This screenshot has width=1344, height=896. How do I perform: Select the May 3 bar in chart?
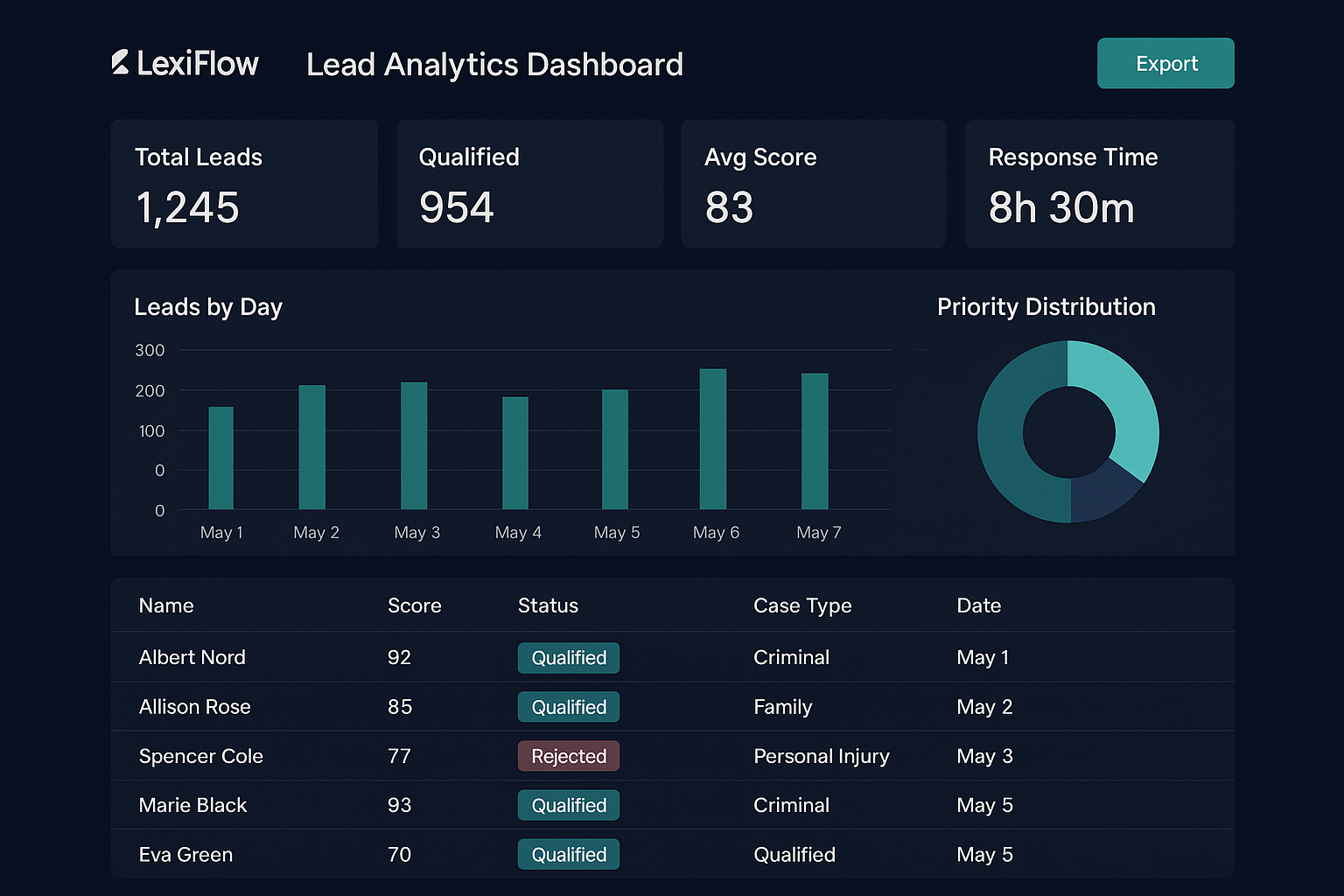(x=414, y=445)
